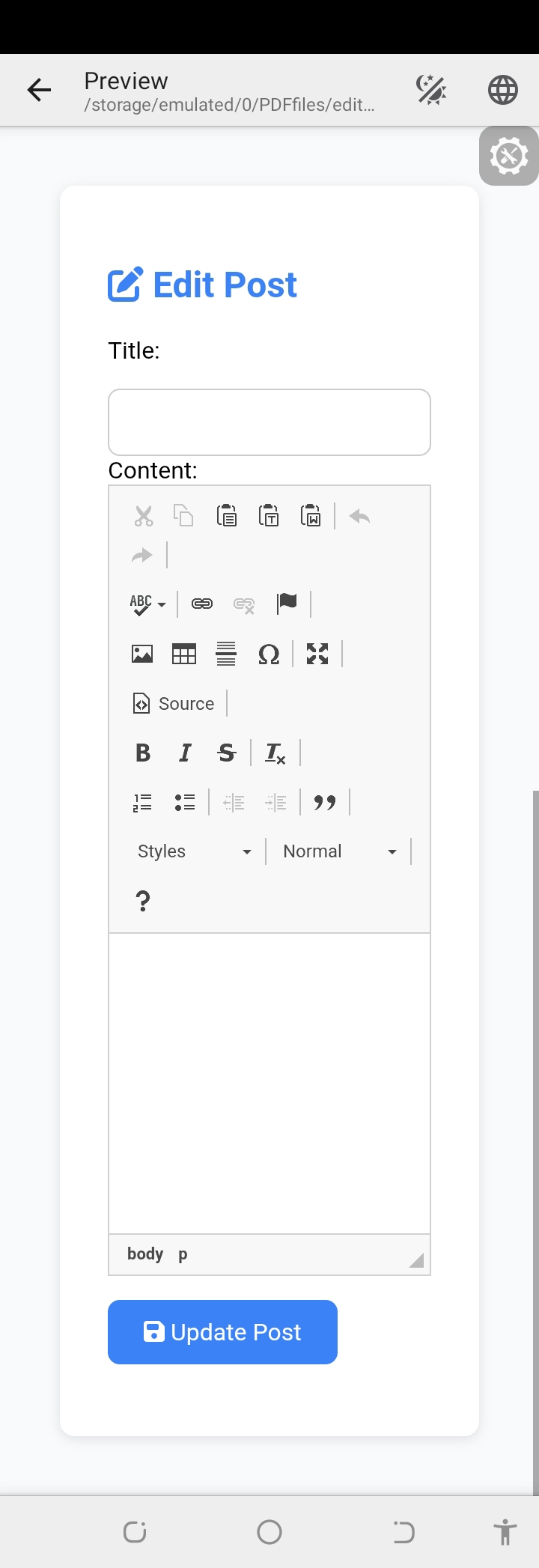Switch to Source view
539x1568 pixels.
(x=174, y=703)
